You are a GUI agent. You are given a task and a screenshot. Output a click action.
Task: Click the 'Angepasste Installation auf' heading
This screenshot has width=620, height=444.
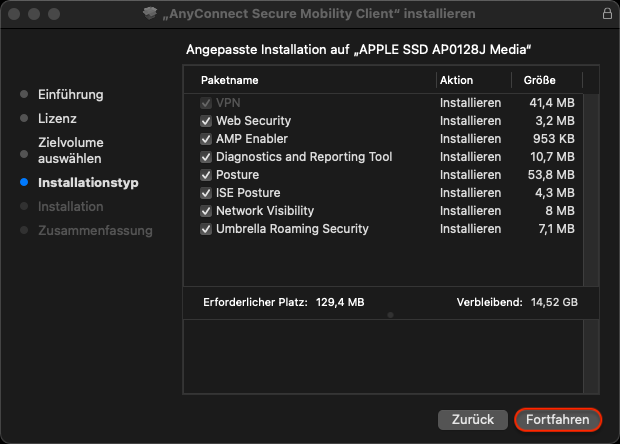click(x=268, y=50)
